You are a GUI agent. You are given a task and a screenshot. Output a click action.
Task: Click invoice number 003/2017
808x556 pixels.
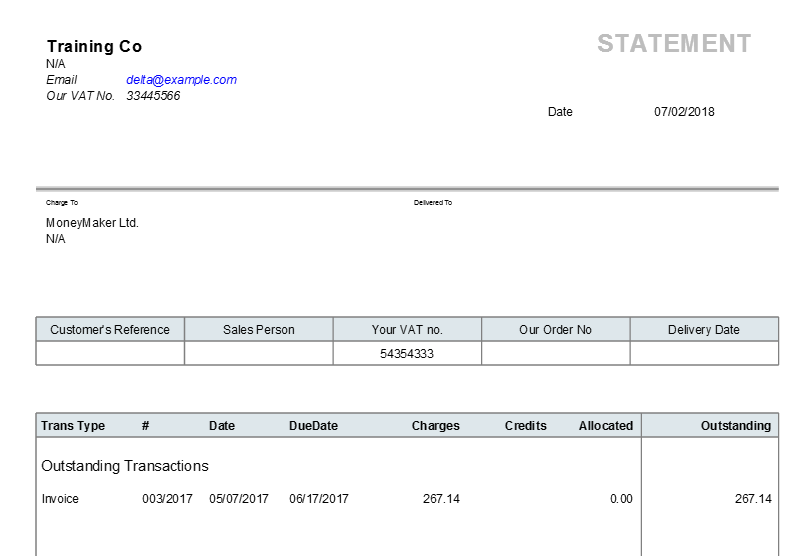(167, 499)
